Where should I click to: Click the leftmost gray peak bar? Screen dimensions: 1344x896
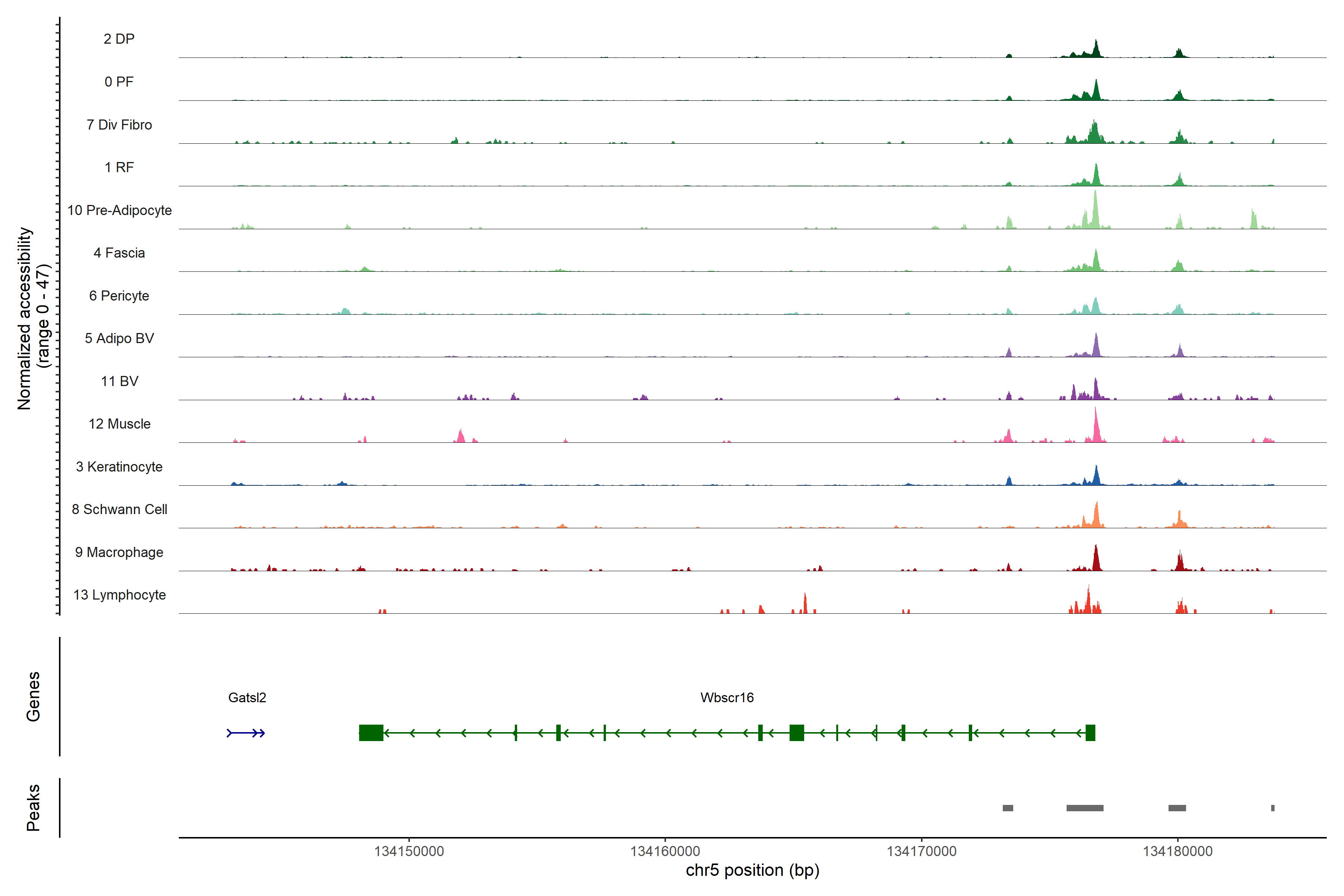tap(1008, 808)
